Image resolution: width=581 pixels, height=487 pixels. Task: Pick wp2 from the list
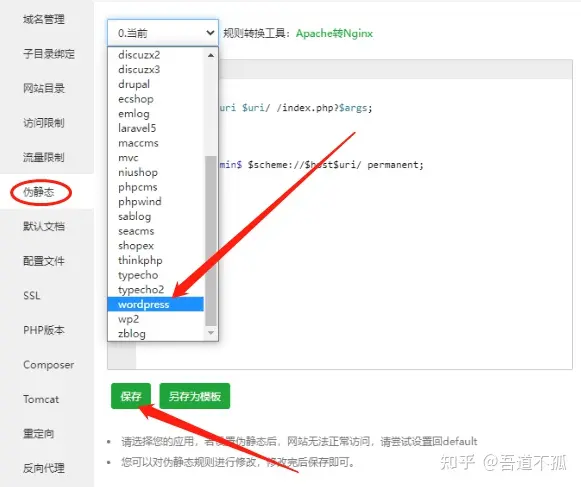pos(156,319)
